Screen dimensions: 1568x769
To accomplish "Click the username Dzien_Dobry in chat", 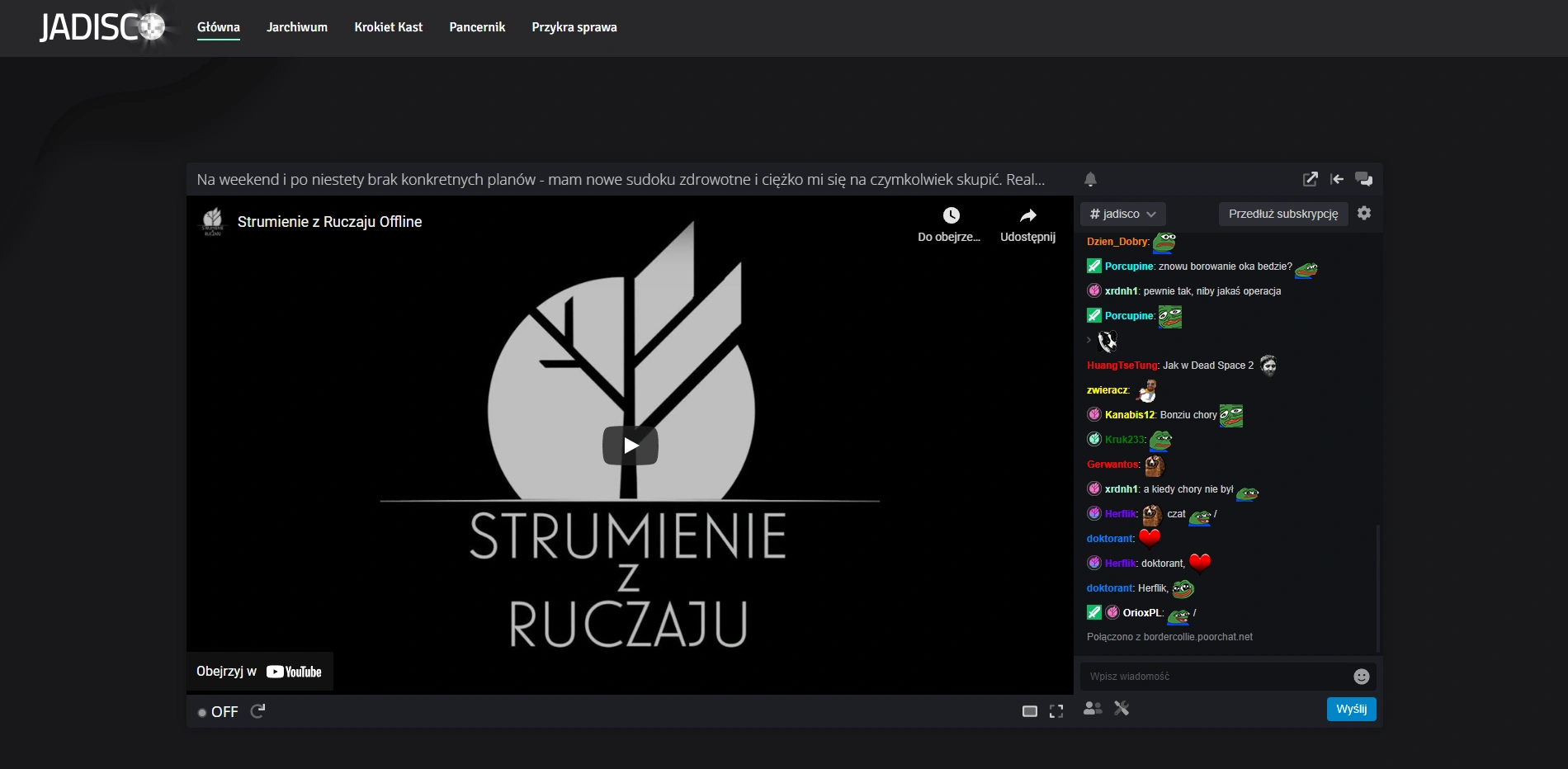I will click(1117, 242).
